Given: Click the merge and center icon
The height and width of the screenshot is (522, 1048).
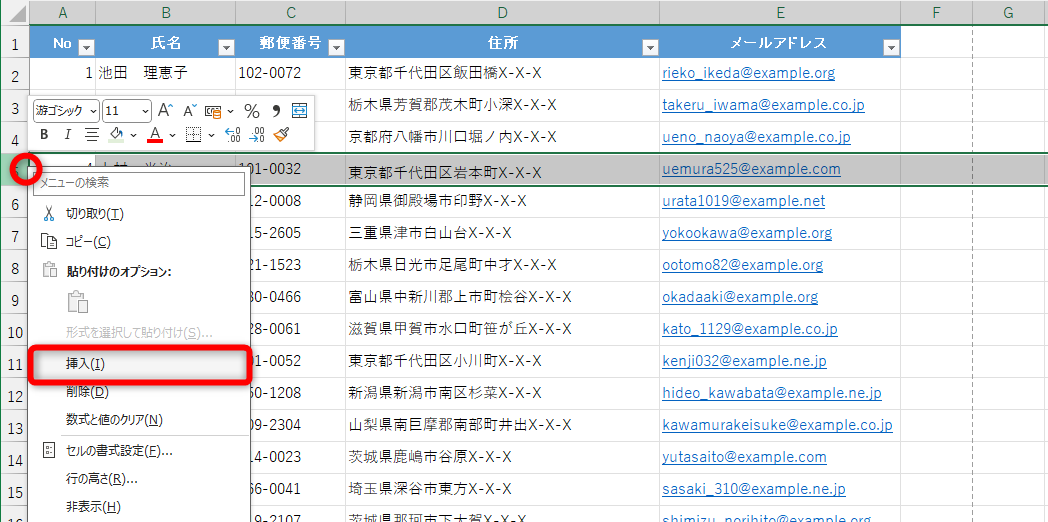Looking at the screenshot, I should 299,110.
